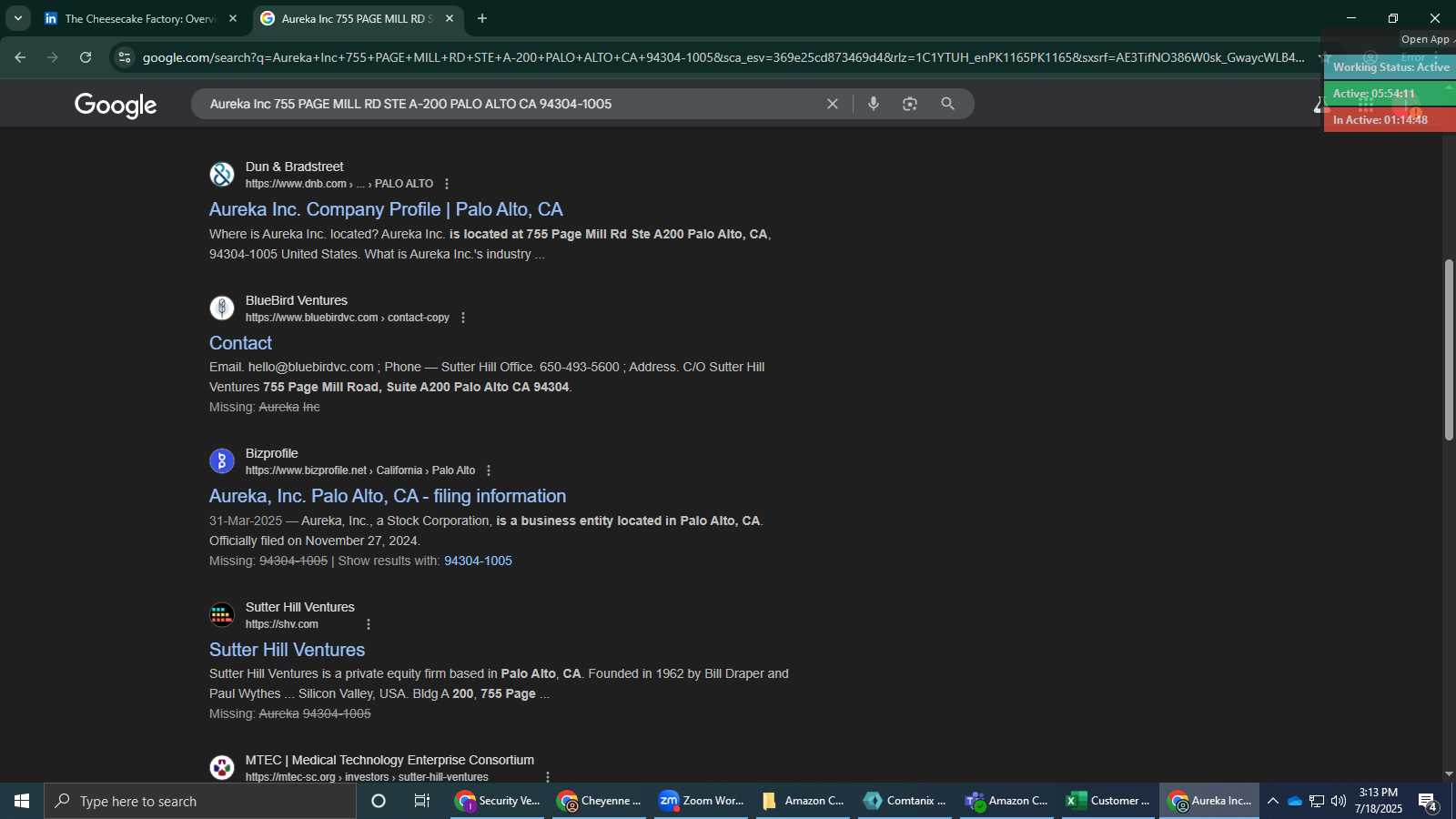Click the Working Status: Active indicator
This screenshot has height=819, width=1456.
[1390, 67]
